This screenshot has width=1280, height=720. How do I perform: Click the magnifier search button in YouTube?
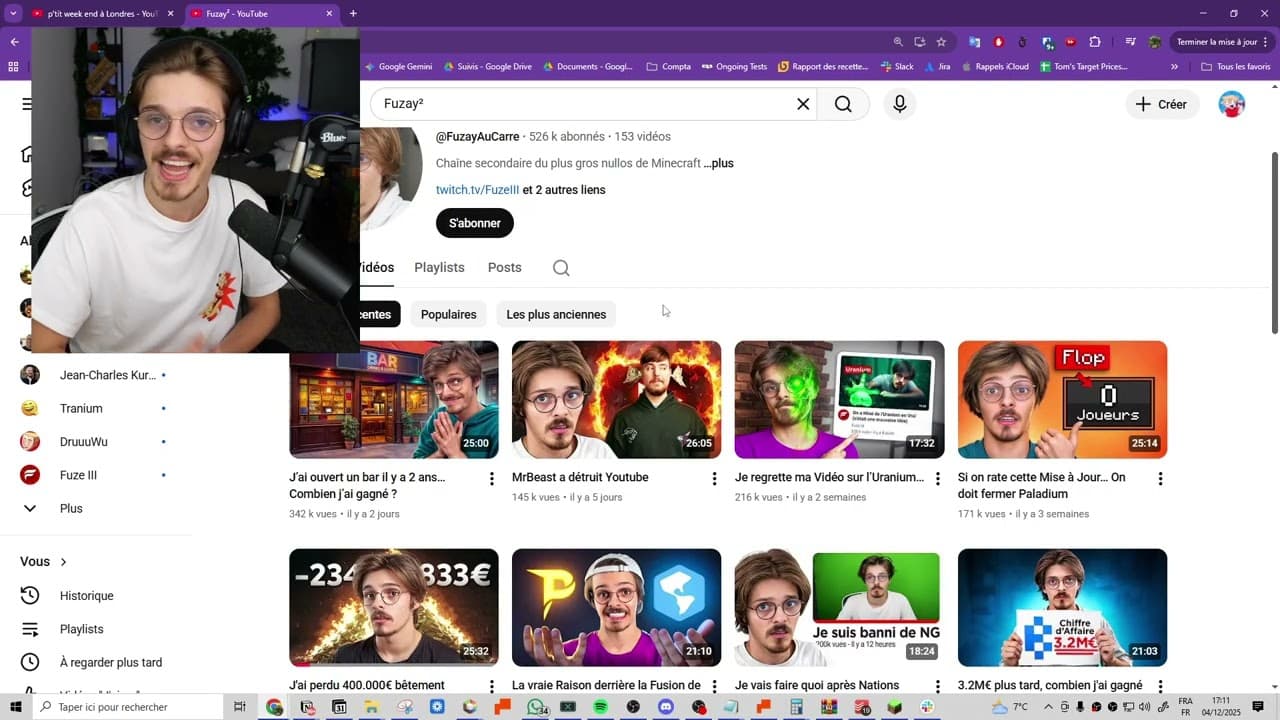(843, 104)
